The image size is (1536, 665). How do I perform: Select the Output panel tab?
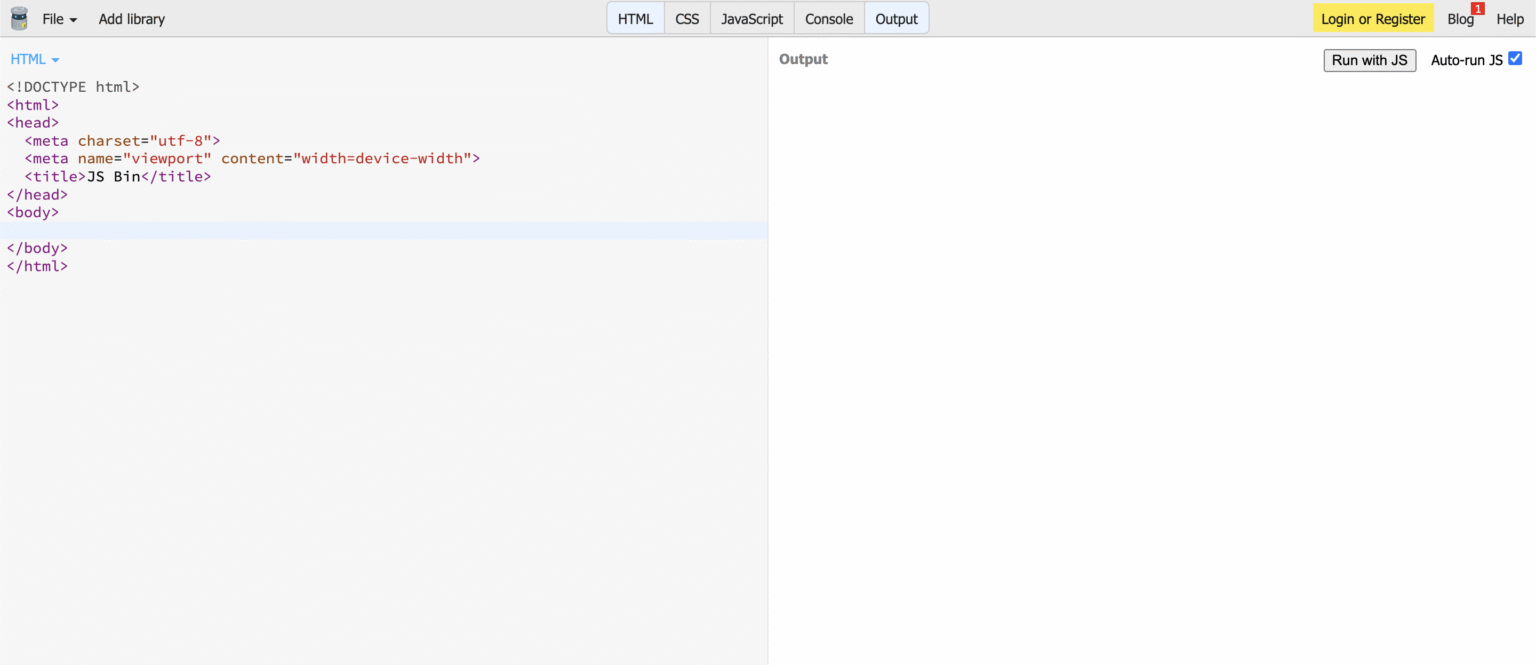(x=896, y=17)
